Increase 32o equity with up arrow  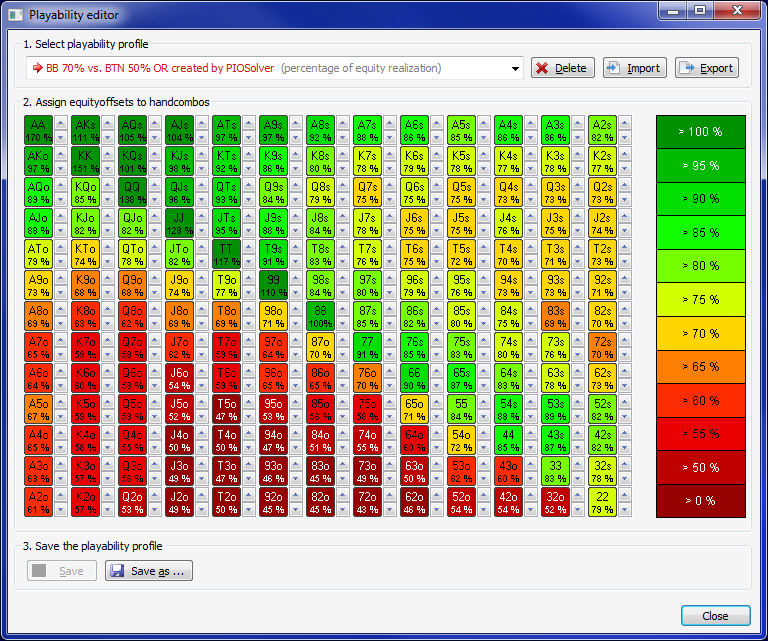[x=578, y=495]
